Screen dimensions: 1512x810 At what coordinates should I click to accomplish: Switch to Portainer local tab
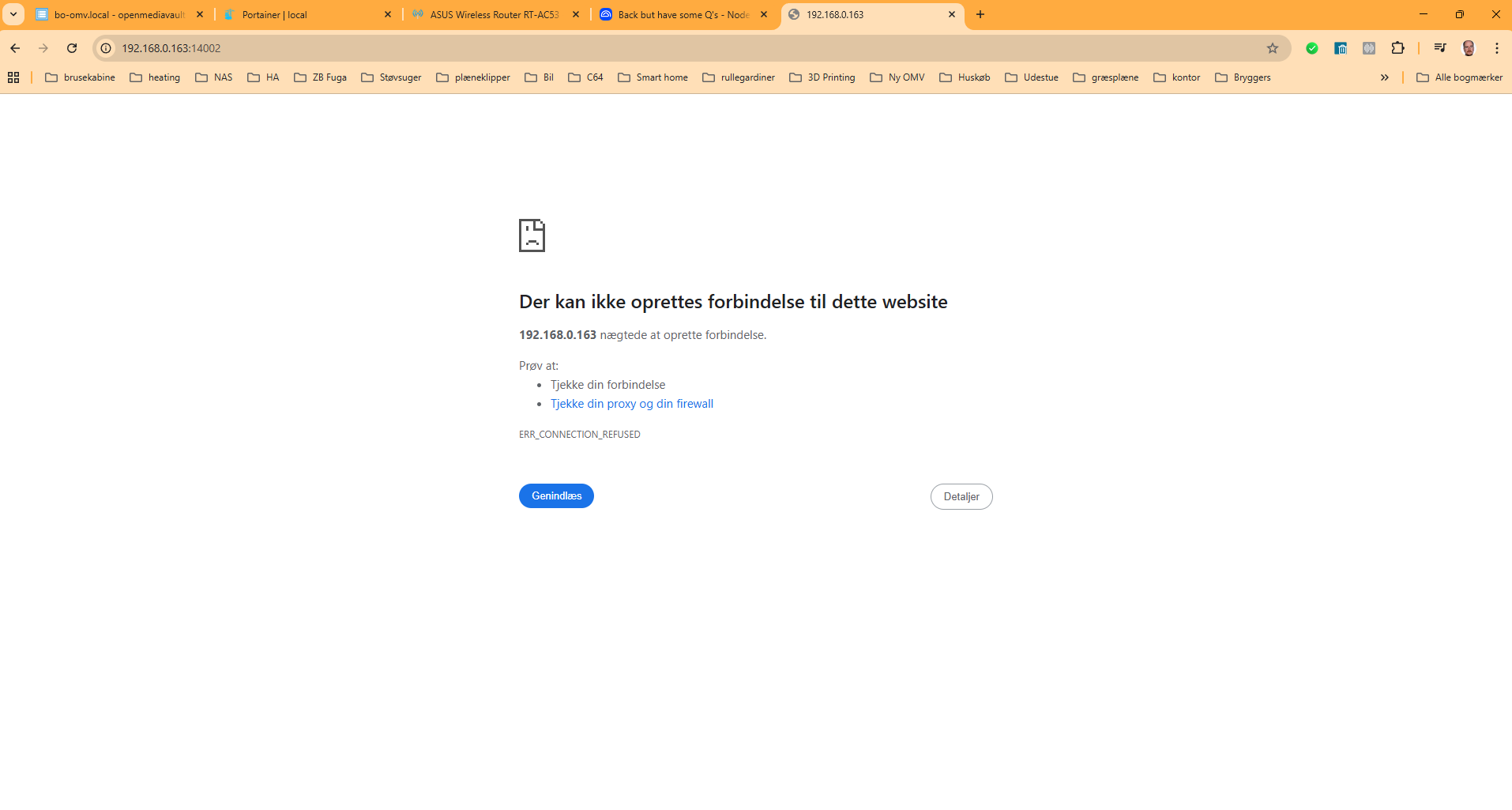pos(300,15)
